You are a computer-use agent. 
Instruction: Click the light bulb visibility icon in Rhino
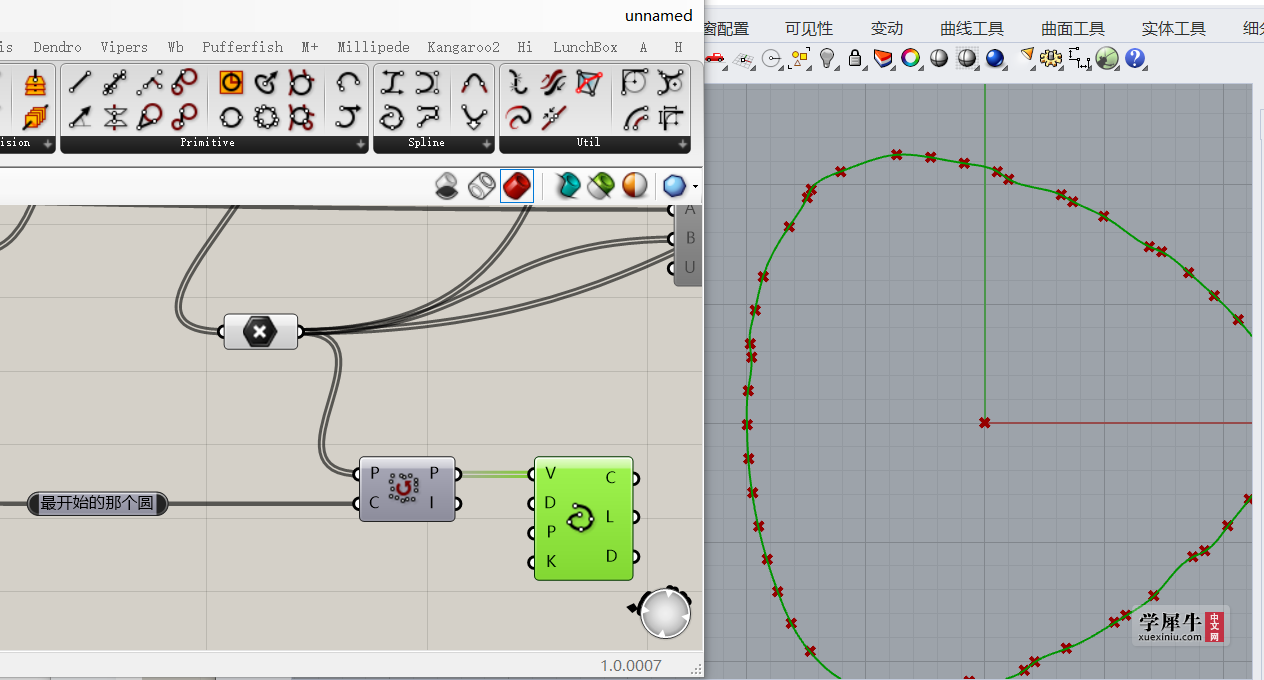pyautogui.click(x=827, y=59)
